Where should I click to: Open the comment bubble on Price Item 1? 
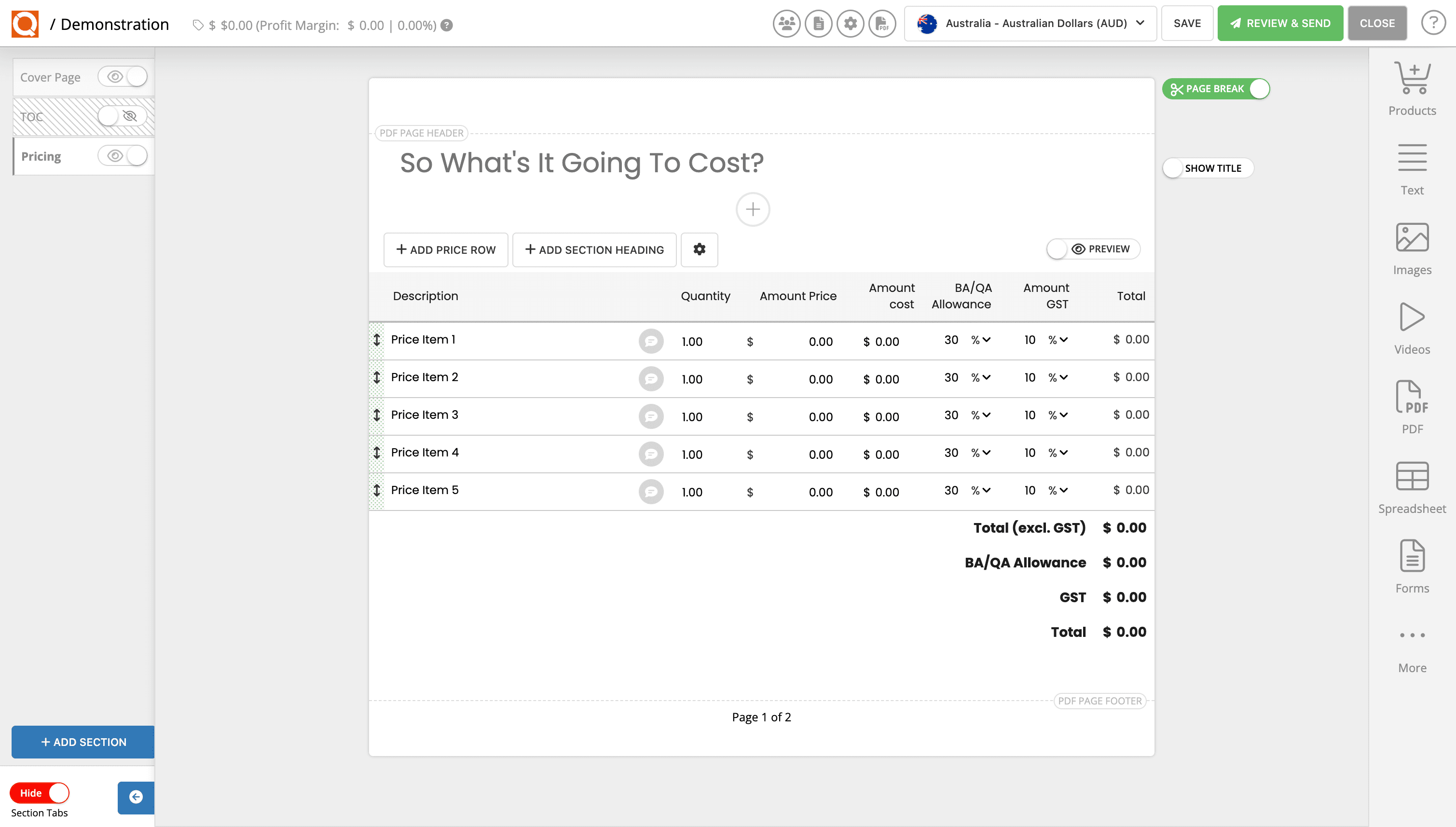[651, 341]
